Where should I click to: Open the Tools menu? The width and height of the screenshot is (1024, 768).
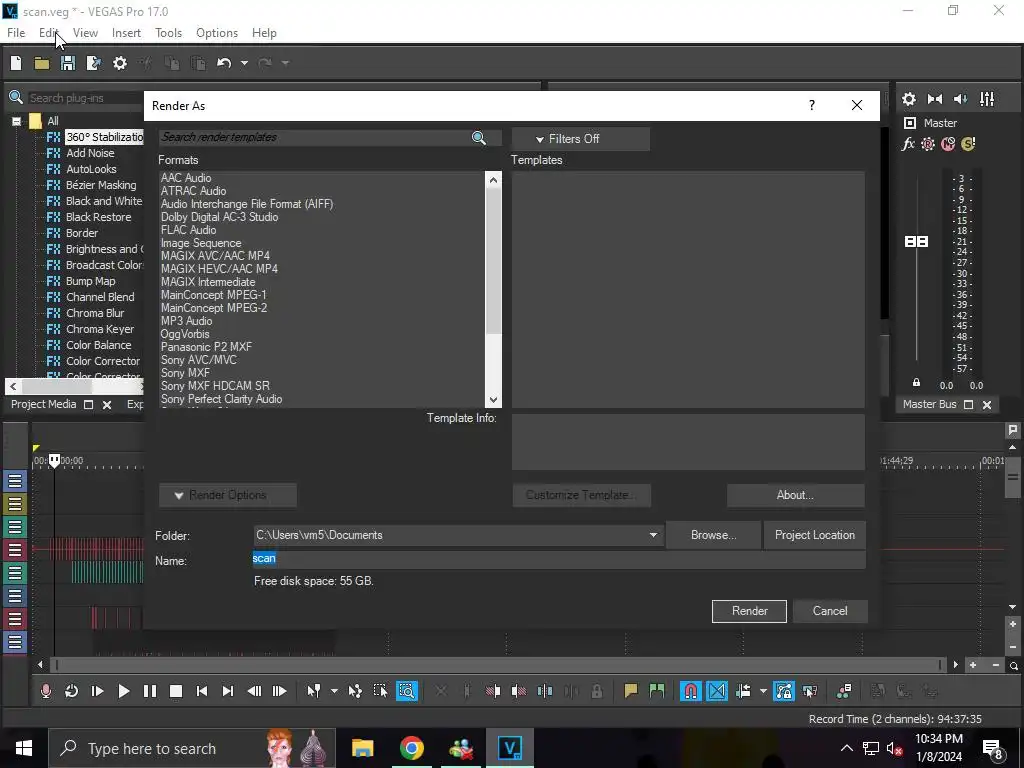[x=168, y=33]
